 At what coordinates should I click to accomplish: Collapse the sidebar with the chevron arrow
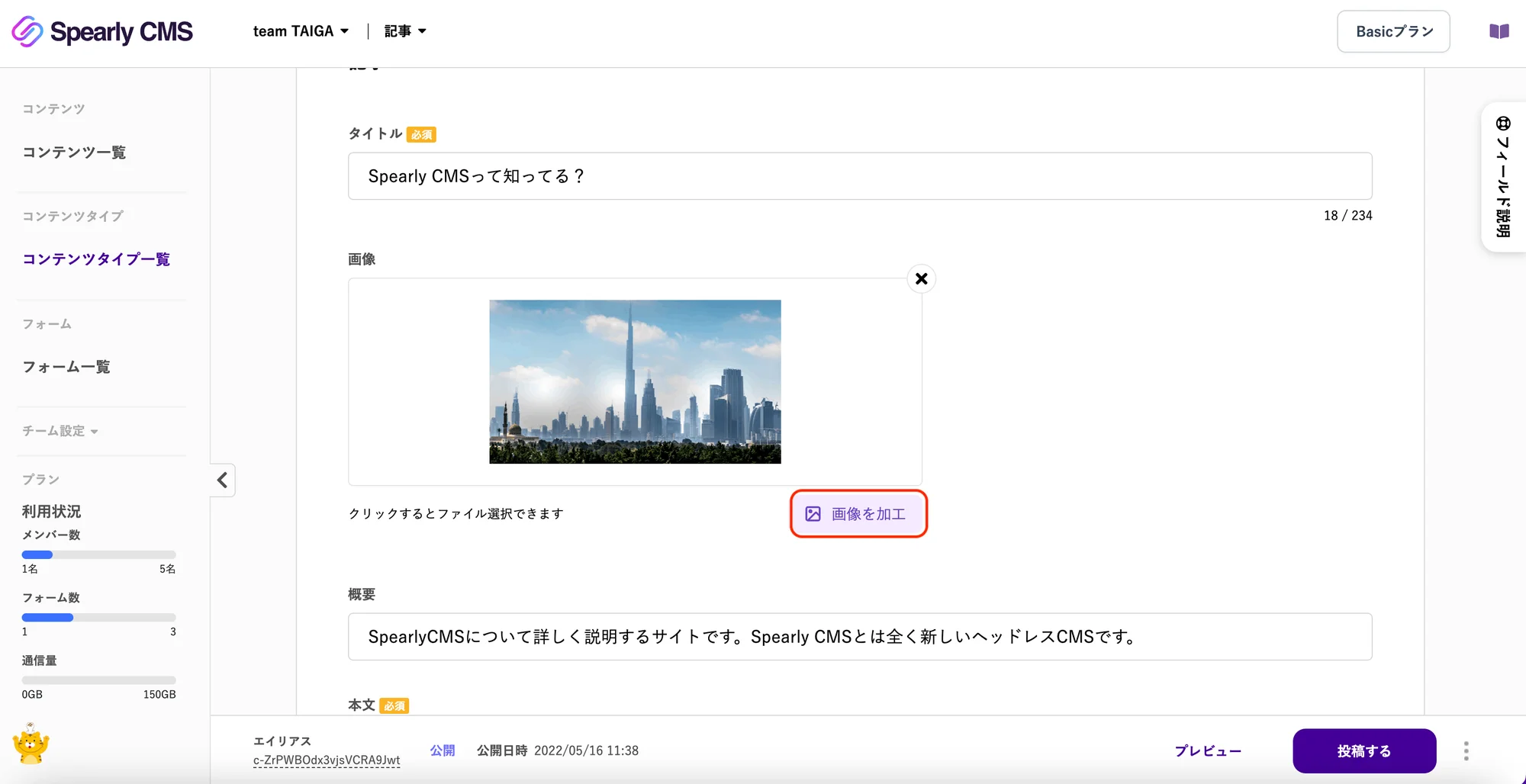tap(222, 480)
